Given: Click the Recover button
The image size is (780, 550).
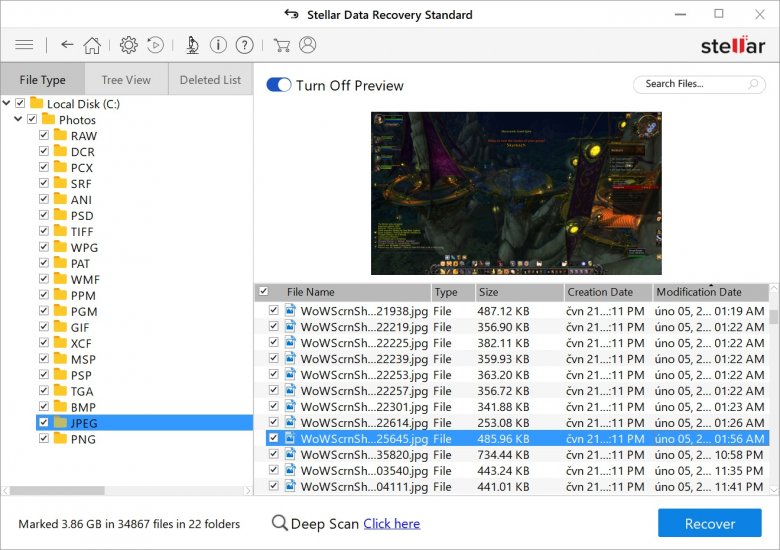Looking at the screenshot, I should 710,523.
